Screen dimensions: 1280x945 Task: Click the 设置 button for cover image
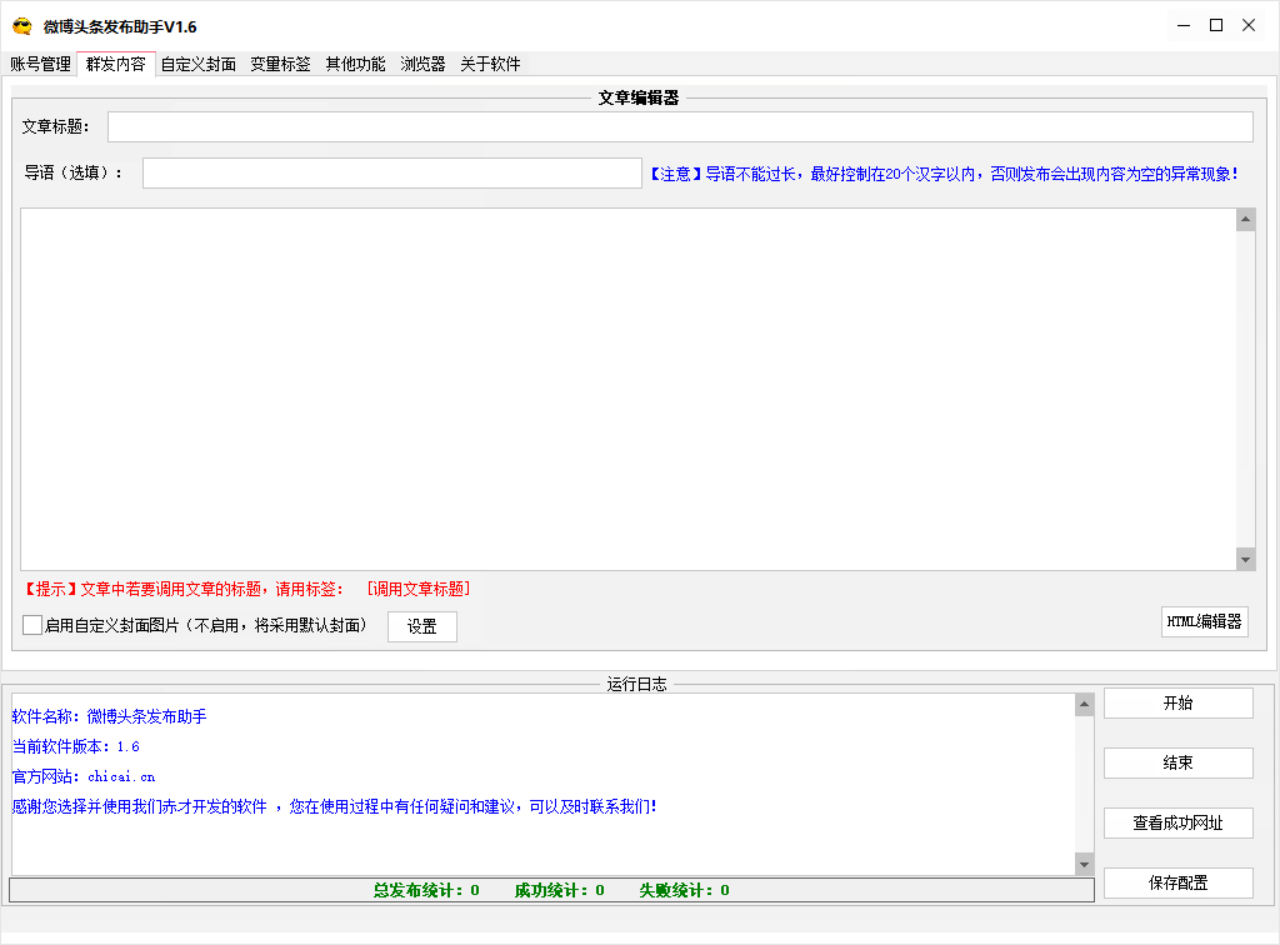click(422, 627)
